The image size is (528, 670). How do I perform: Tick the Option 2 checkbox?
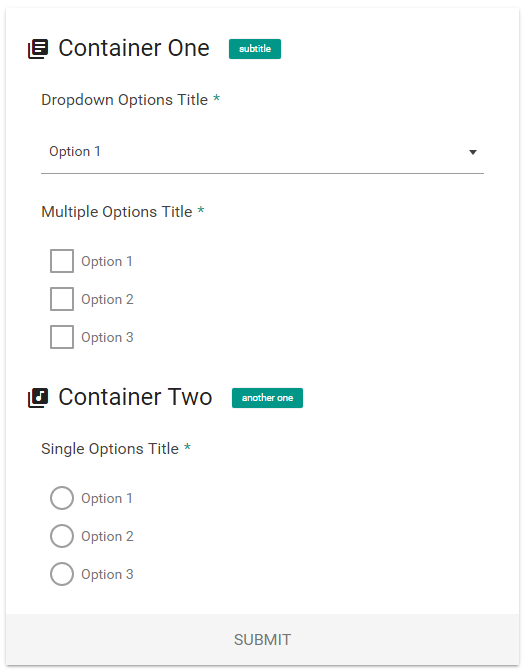(x=62, y=299)
